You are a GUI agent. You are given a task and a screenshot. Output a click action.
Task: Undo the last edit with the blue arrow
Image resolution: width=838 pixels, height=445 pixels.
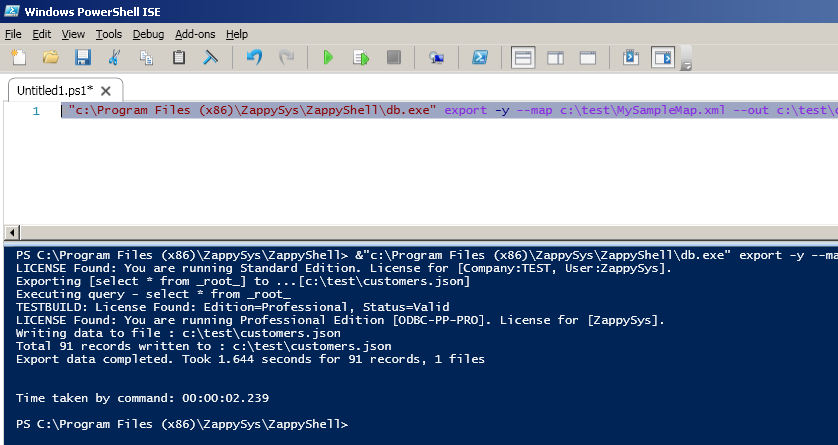tap(254, 57)
